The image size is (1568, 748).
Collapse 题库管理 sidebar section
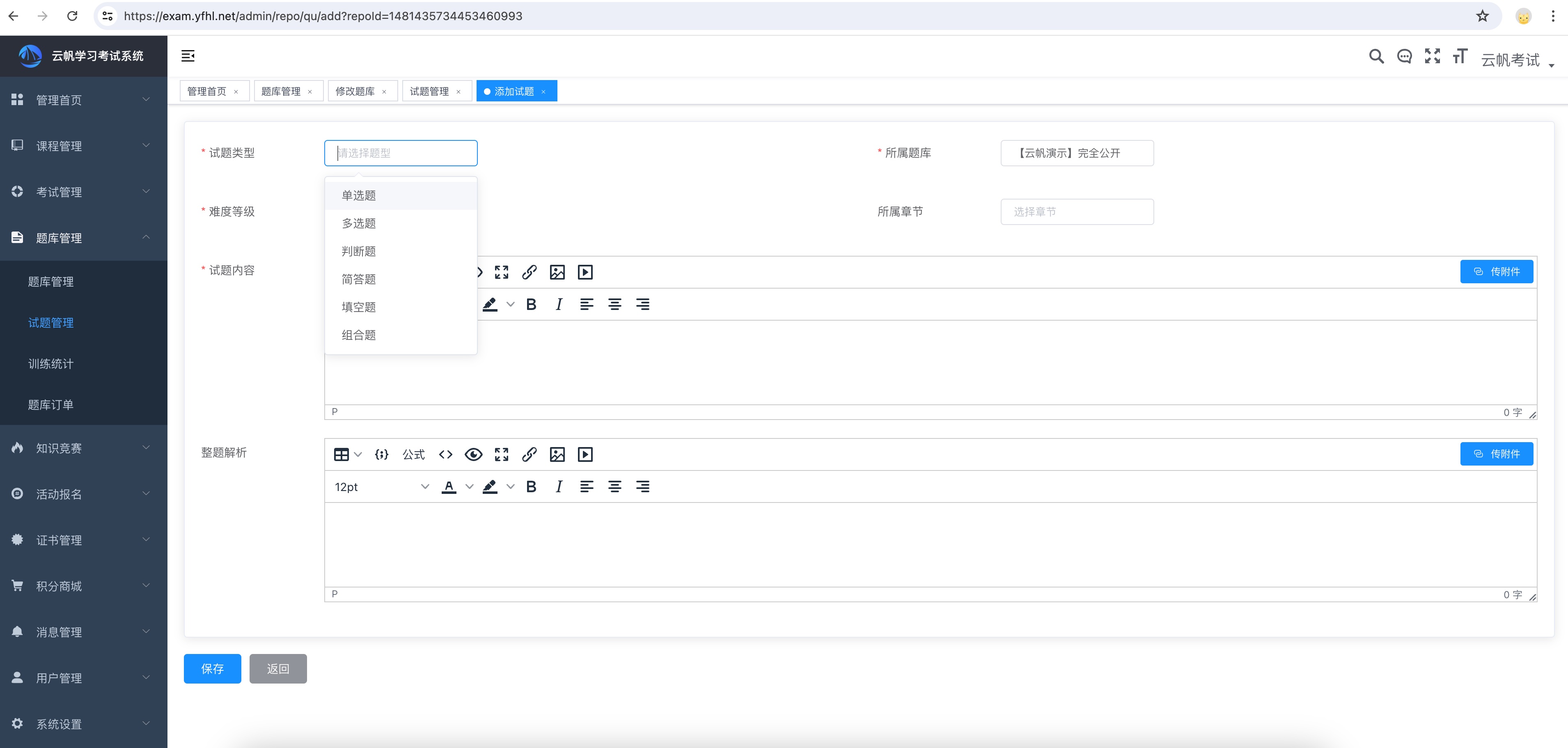coord(83,238)
